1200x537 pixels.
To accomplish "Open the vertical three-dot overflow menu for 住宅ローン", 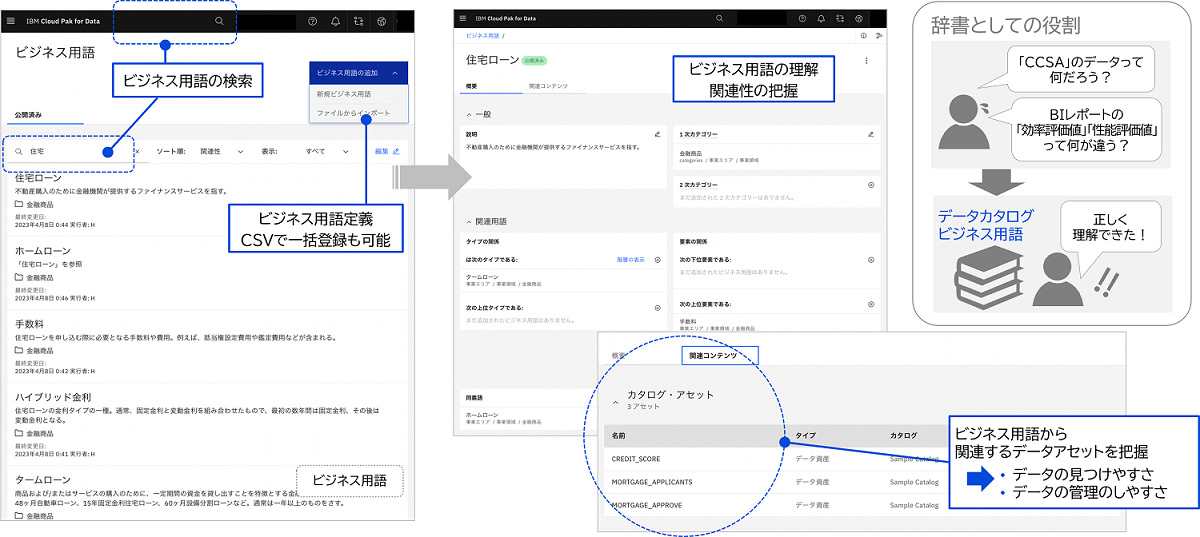I will pos(866,61).
